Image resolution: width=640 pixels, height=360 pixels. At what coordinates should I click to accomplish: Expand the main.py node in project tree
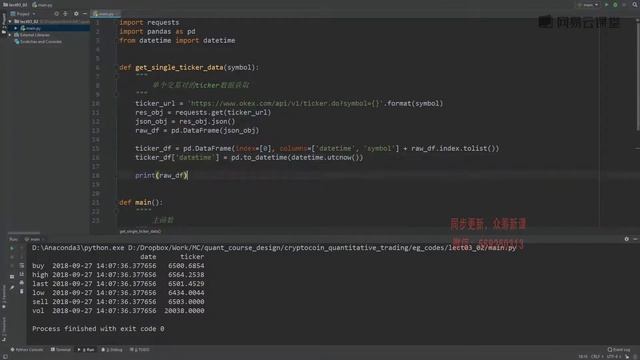click(16, 28)
